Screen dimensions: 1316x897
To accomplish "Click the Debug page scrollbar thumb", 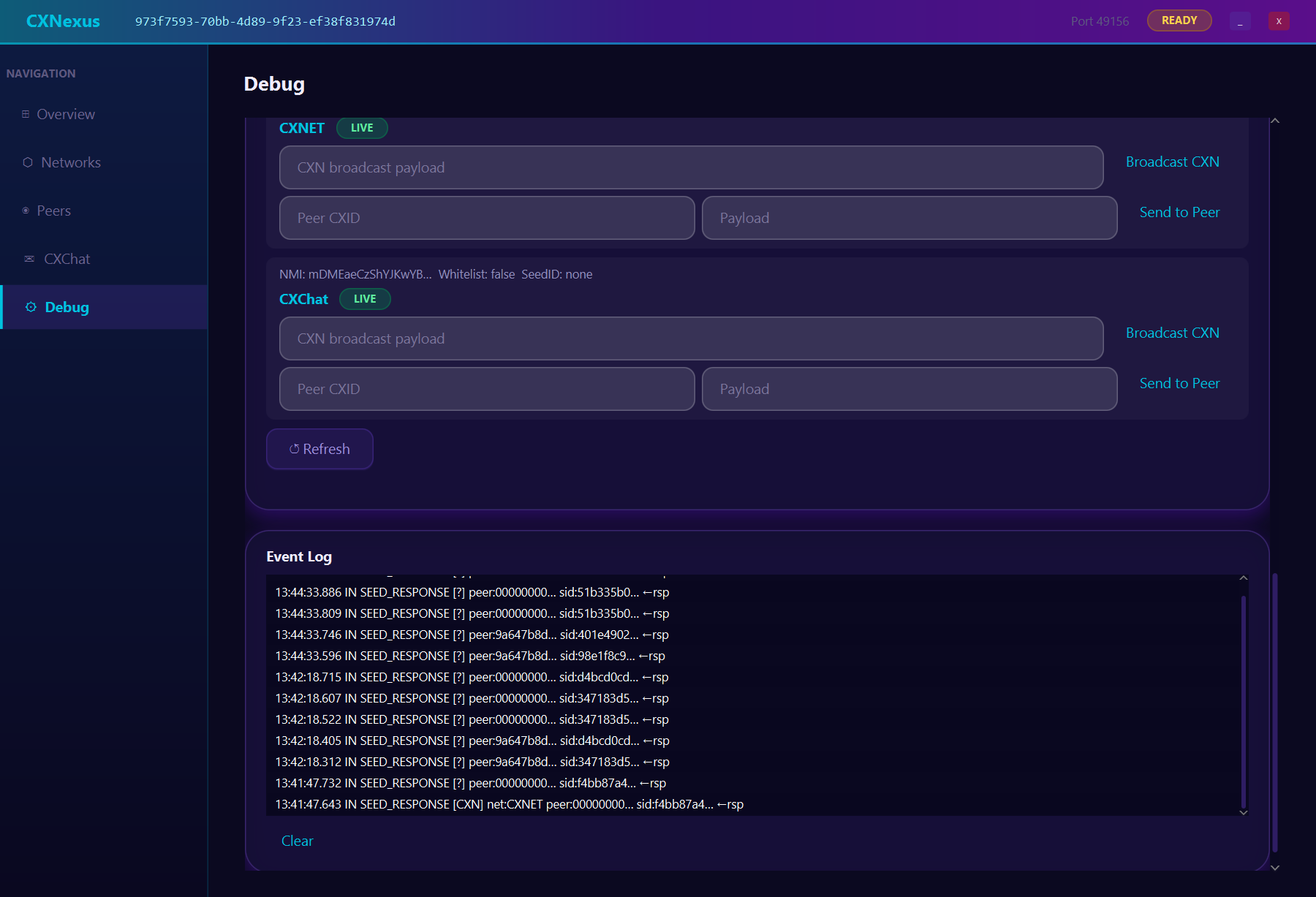I will [x=1275, y=713].
